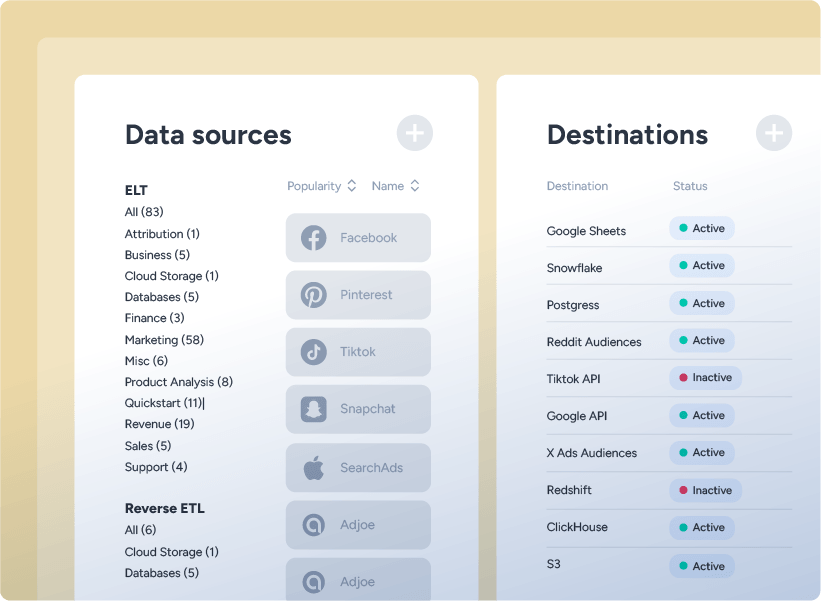821x601 pixels.
Task: Click the first Adjoe logo icon
Action: 314,525
